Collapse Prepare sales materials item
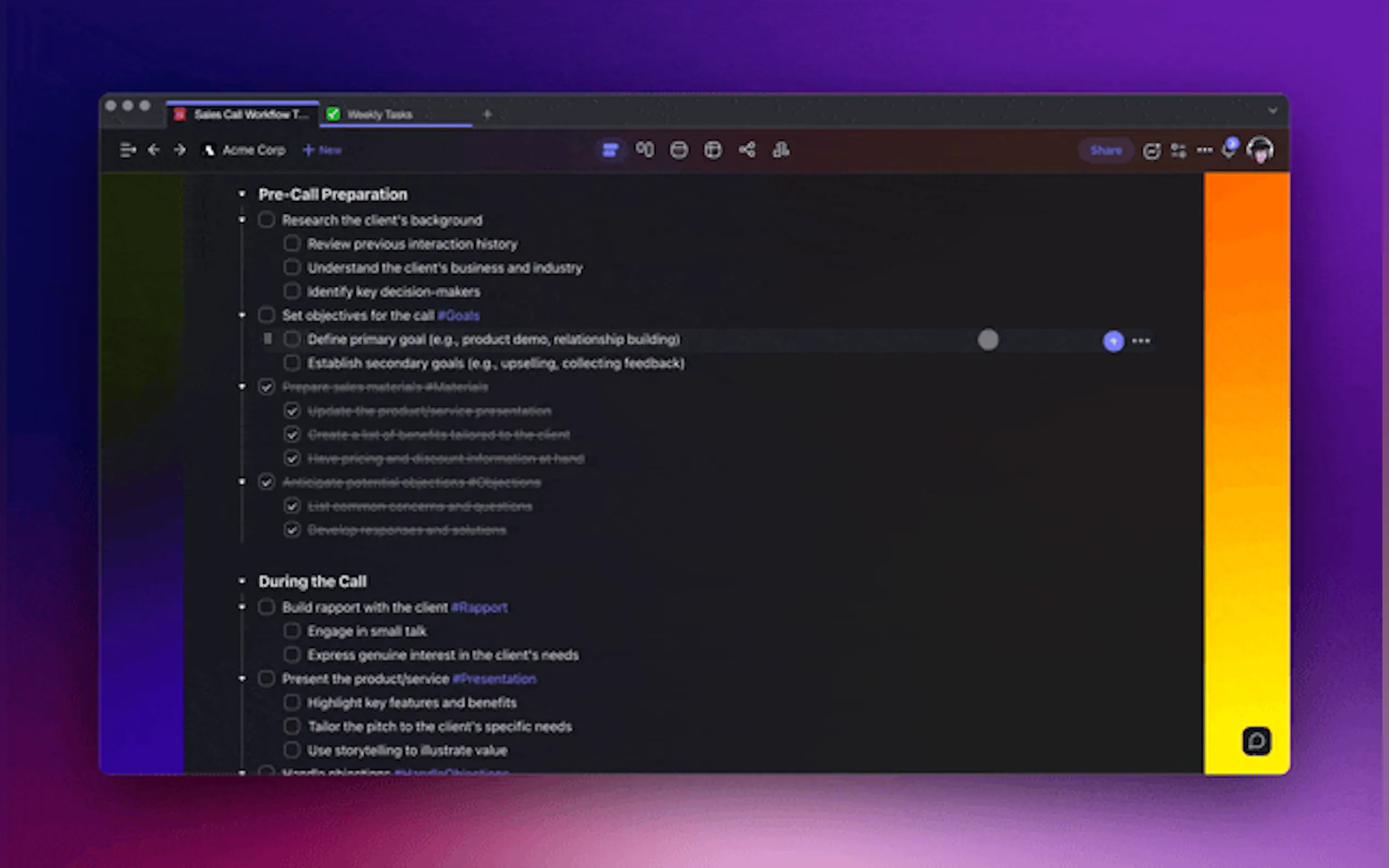Image resolution: width=1389 pixels, height=868 pixels. pyautogui.click(x=242, y=387)
